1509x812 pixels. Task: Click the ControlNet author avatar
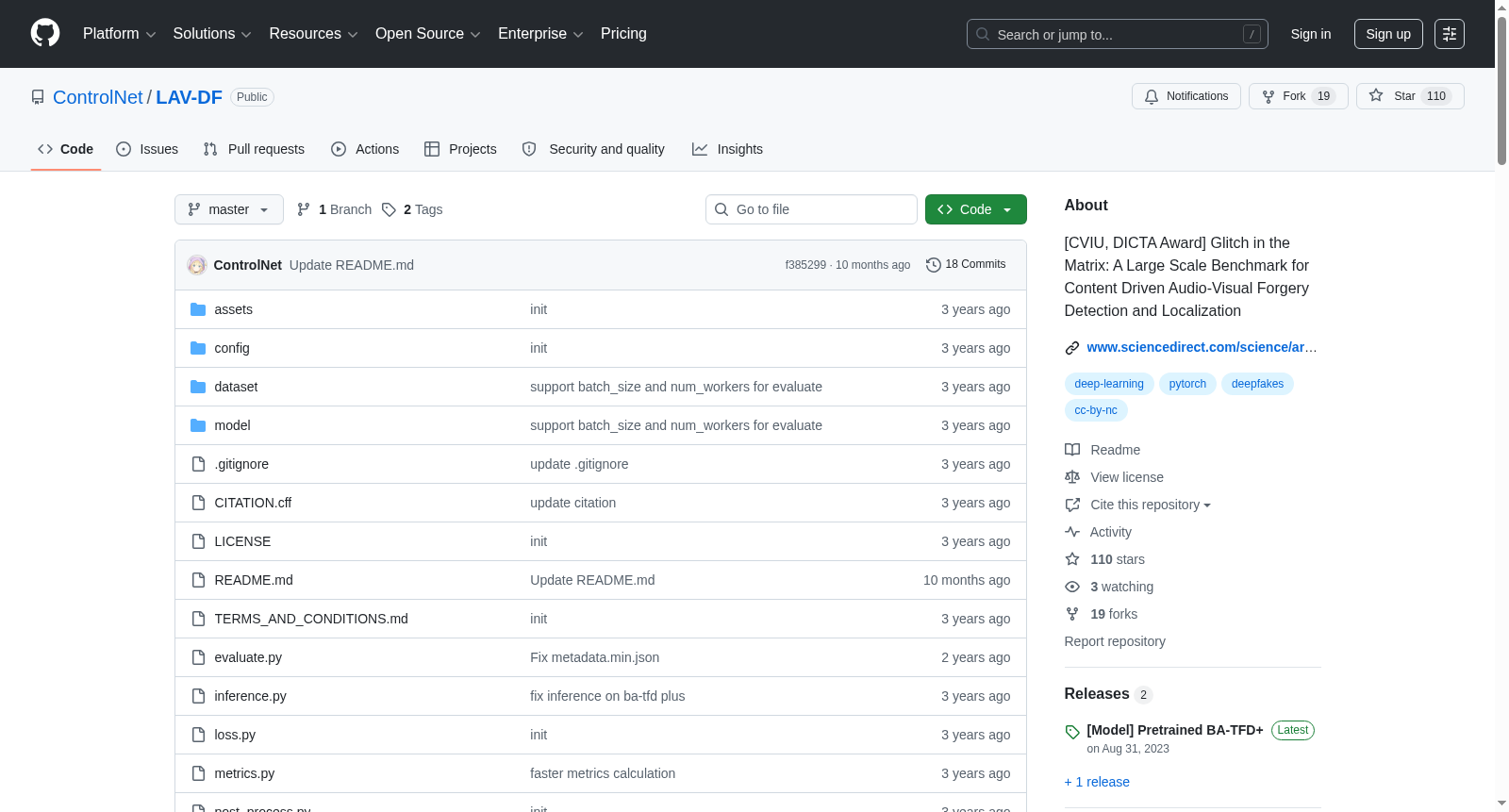(197, 265)
